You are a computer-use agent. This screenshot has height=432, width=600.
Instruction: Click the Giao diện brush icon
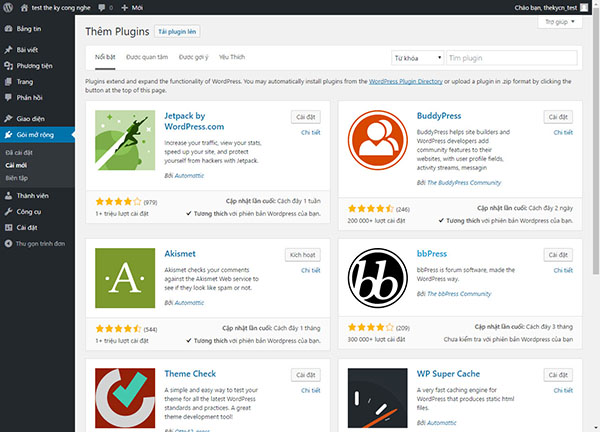(x=8, y=119)
